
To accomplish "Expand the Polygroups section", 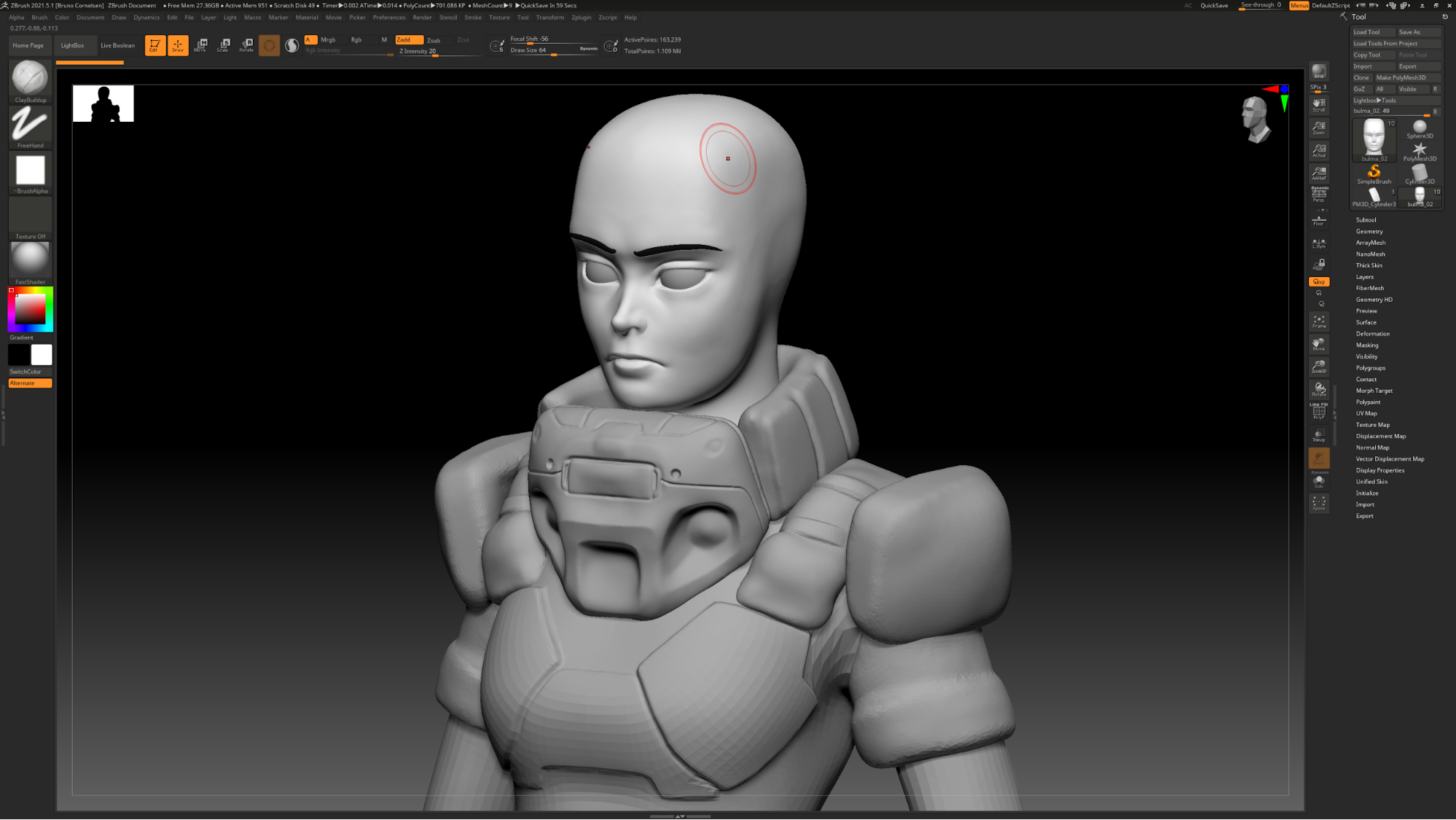I will (x=1370, y=368).
